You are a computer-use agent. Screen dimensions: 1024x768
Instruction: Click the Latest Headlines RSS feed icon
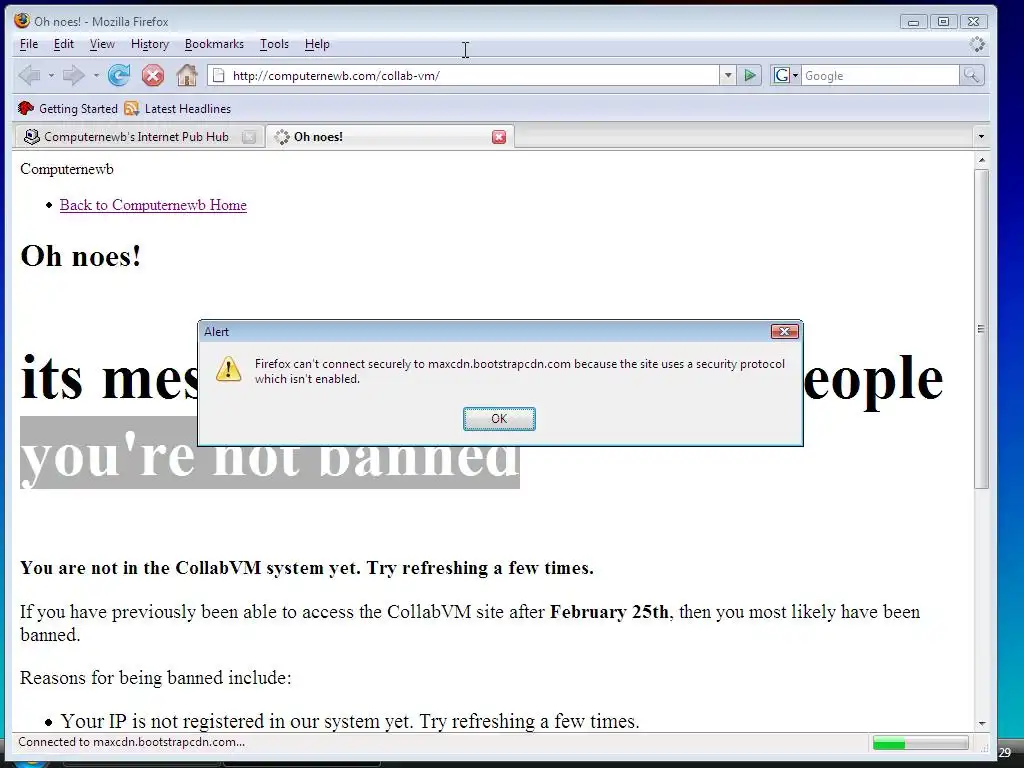131,108
